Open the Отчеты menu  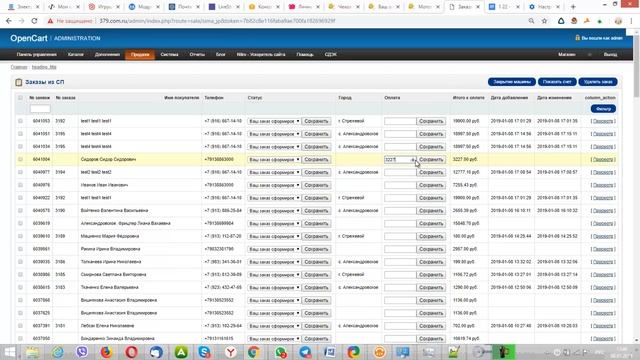click(x=197, y=54)
